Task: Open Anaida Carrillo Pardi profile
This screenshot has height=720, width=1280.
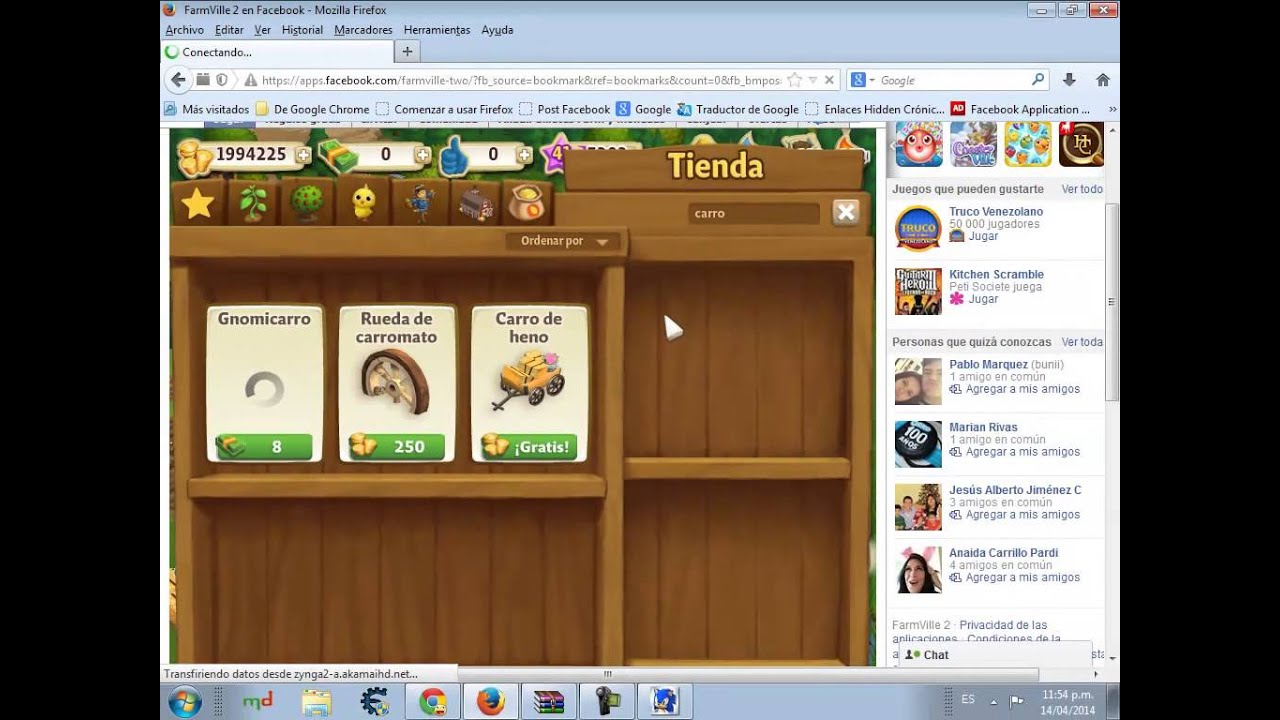Action: (1003, 553)
